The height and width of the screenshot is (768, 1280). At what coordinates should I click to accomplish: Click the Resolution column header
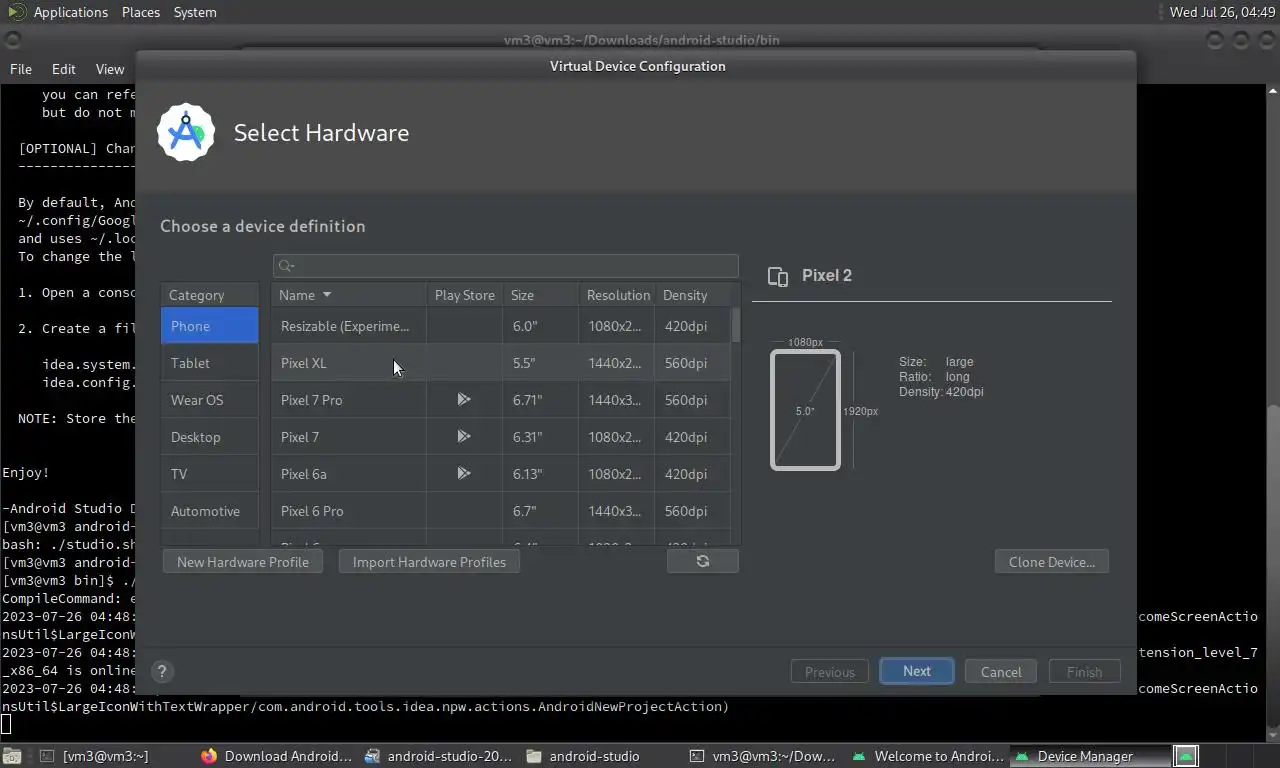(x=617, y=295)
